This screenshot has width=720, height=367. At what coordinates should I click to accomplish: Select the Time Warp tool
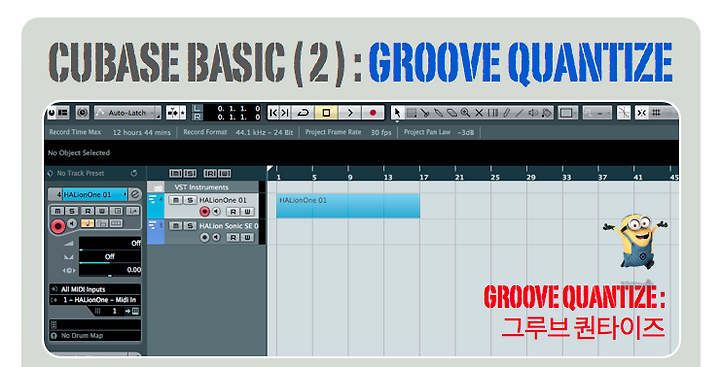[x=493, y=113]
